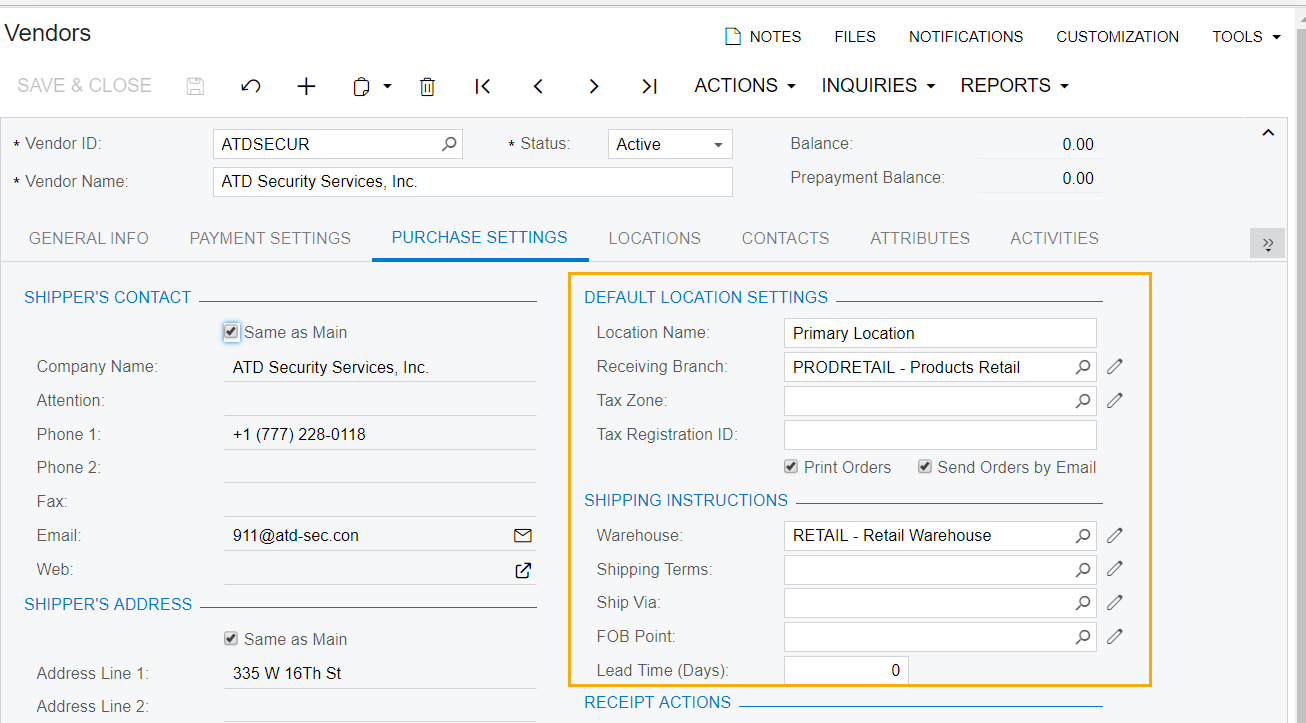This screenshot has height=723, width=1306.
Task: Open the Reports dropdown menu
Action: pos(1014,86)
